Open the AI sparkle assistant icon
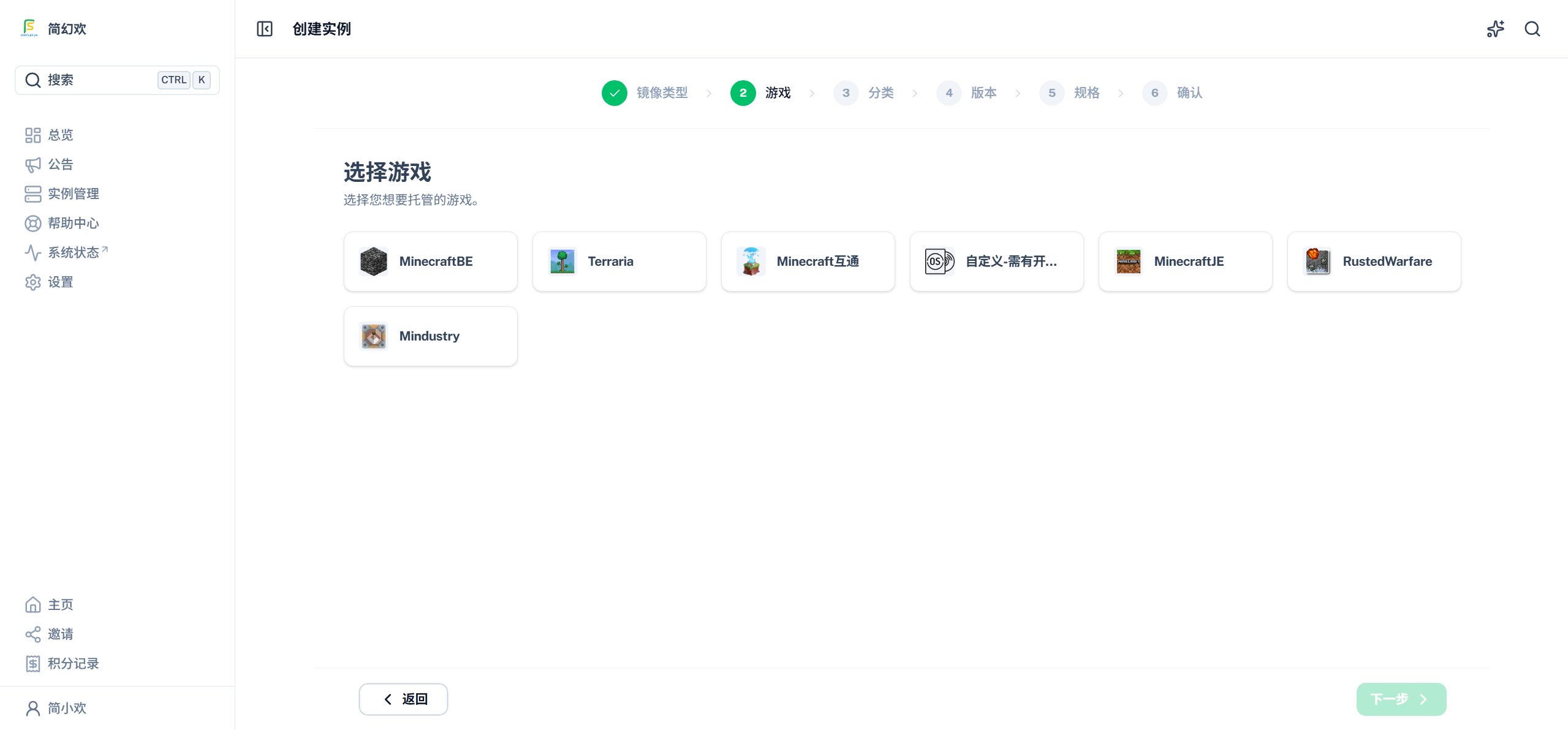Viewport: 1568px width, 730px height. [x=1496, y=29]
